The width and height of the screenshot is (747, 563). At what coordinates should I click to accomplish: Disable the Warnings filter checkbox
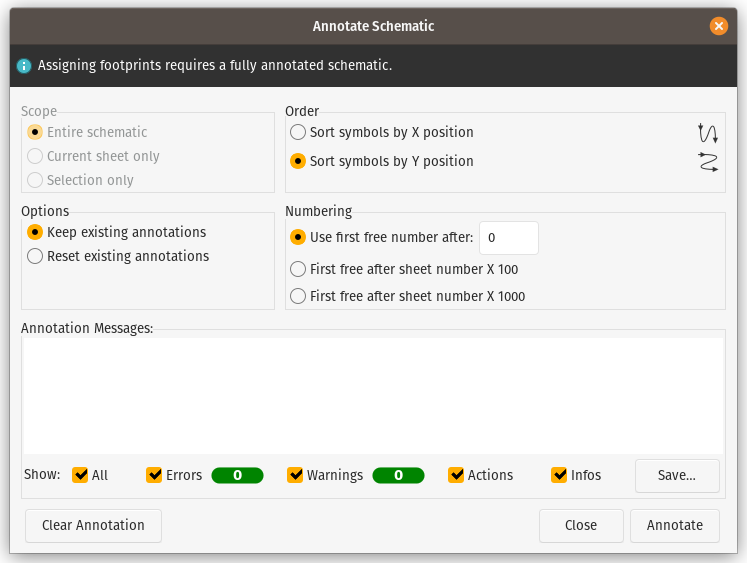pyautogui.click(x=295, y=475)
